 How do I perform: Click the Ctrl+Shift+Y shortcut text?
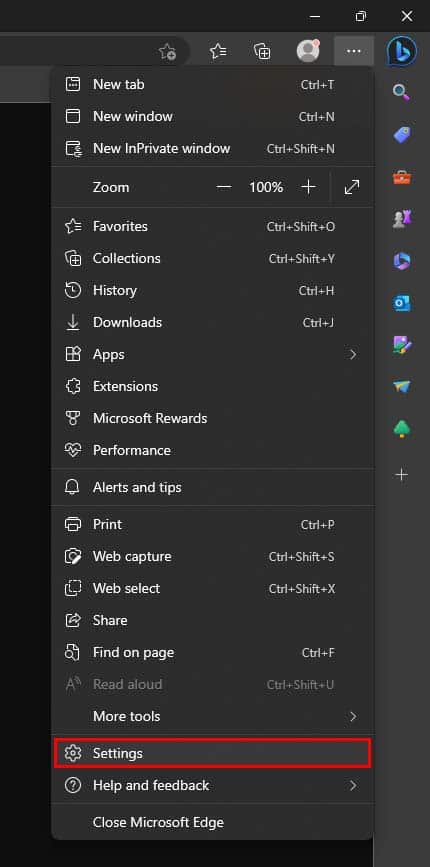coord(302,259)
